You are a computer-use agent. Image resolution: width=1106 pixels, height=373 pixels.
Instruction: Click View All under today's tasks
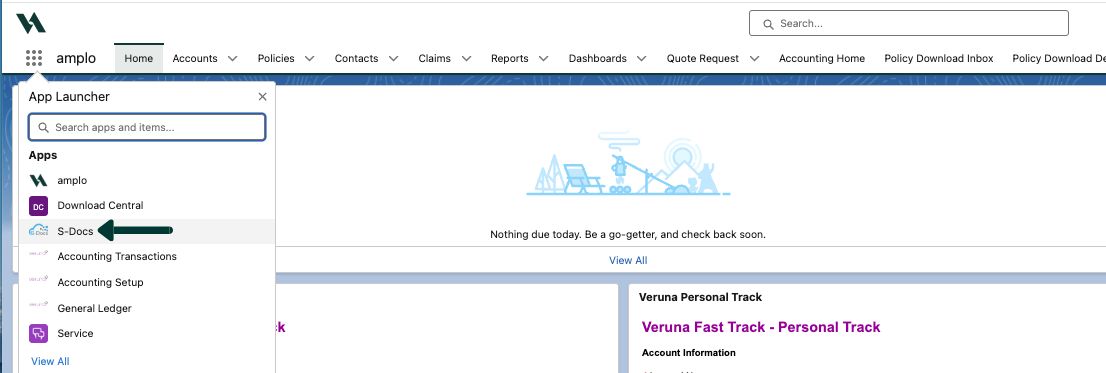(628, 260)
